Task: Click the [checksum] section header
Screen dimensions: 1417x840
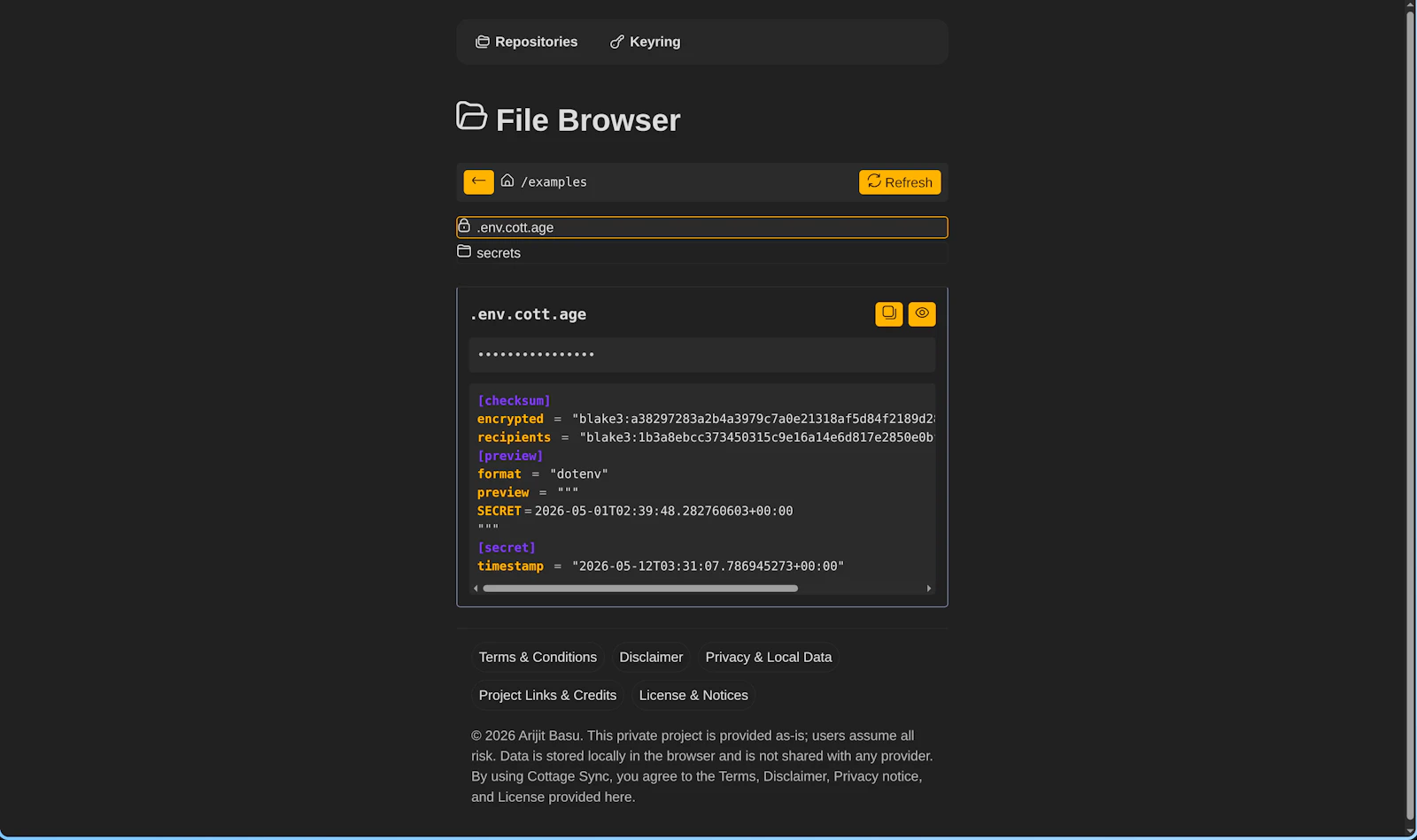Action: 514,401
